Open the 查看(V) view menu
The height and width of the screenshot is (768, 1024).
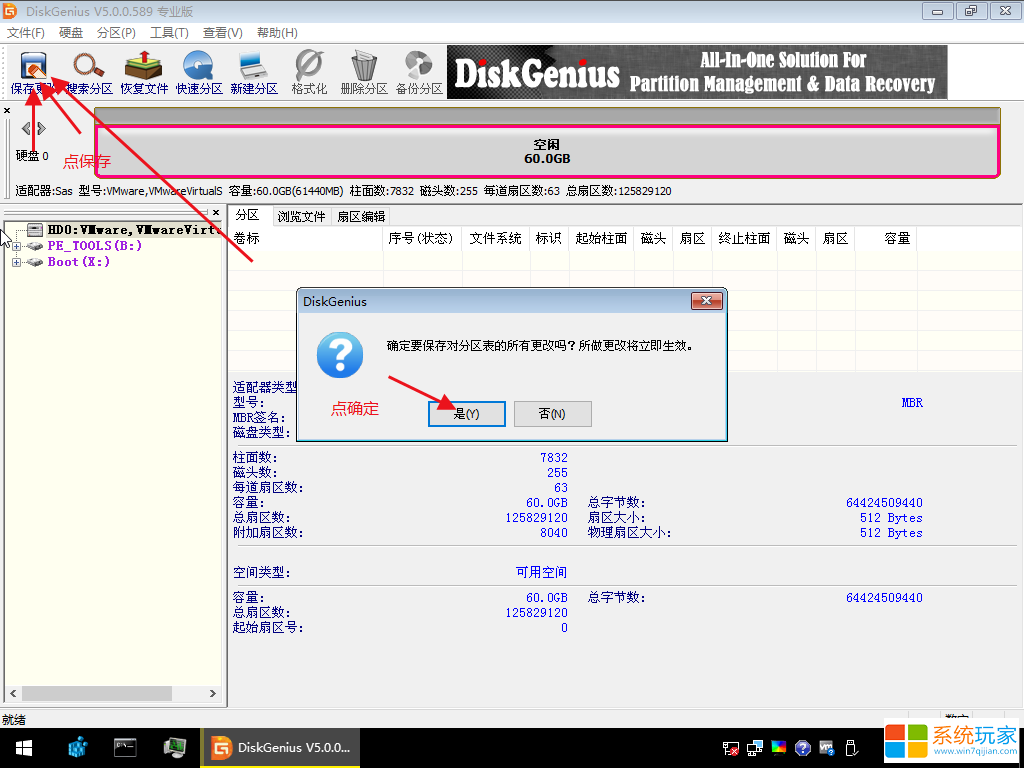pos(223,33)
